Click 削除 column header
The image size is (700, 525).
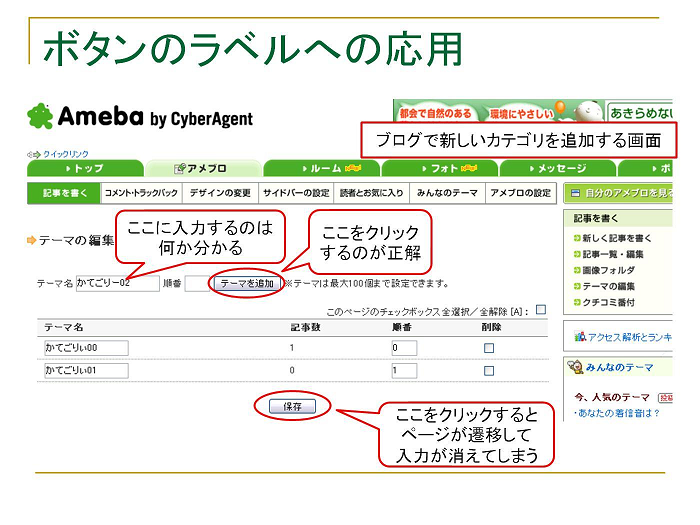click(x=491, y=327)
